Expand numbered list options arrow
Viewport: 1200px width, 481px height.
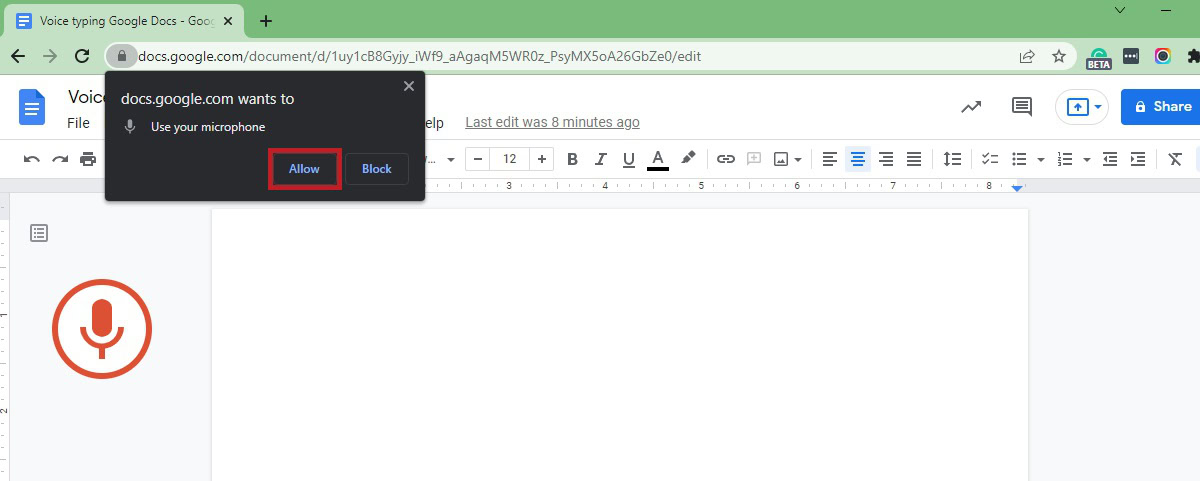tap(1086, 160)
